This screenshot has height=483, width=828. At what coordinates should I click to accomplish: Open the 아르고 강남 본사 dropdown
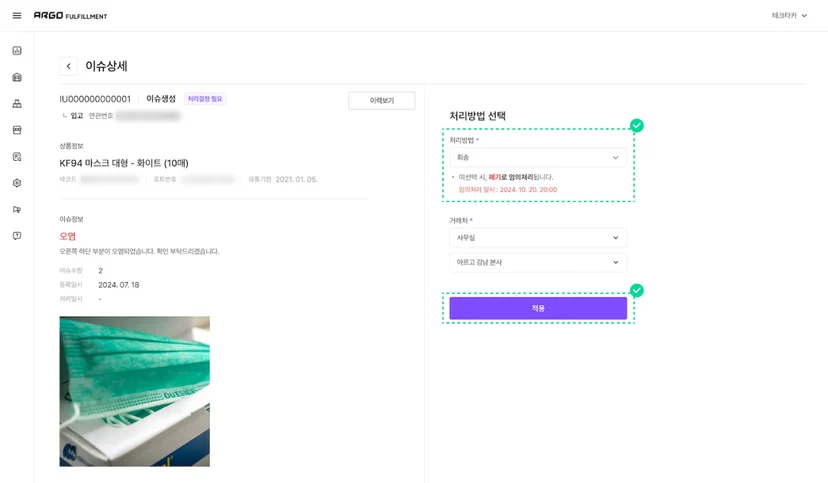(x=538, y=262)
